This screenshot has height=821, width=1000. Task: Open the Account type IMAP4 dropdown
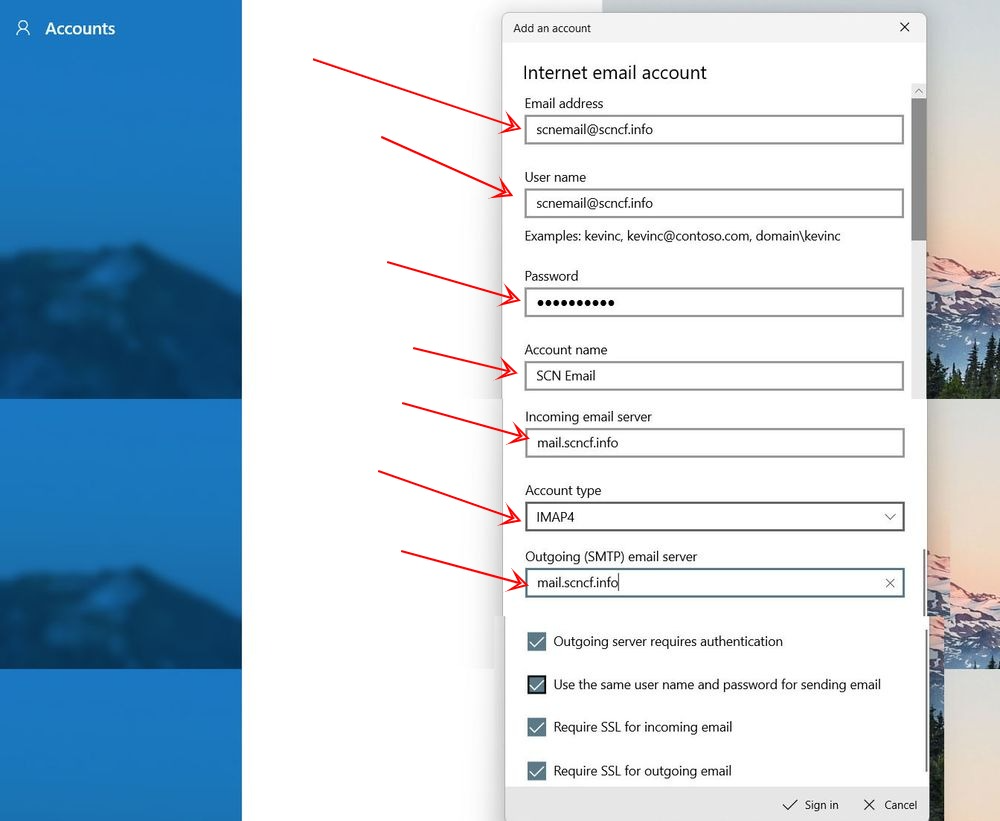pos(714,517)
